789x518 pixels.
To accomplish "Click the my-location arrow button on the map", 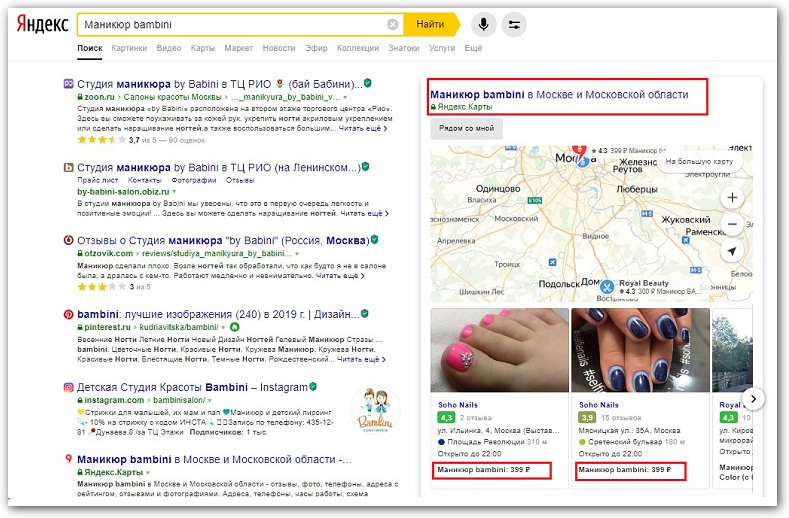I will click(732, 251).
